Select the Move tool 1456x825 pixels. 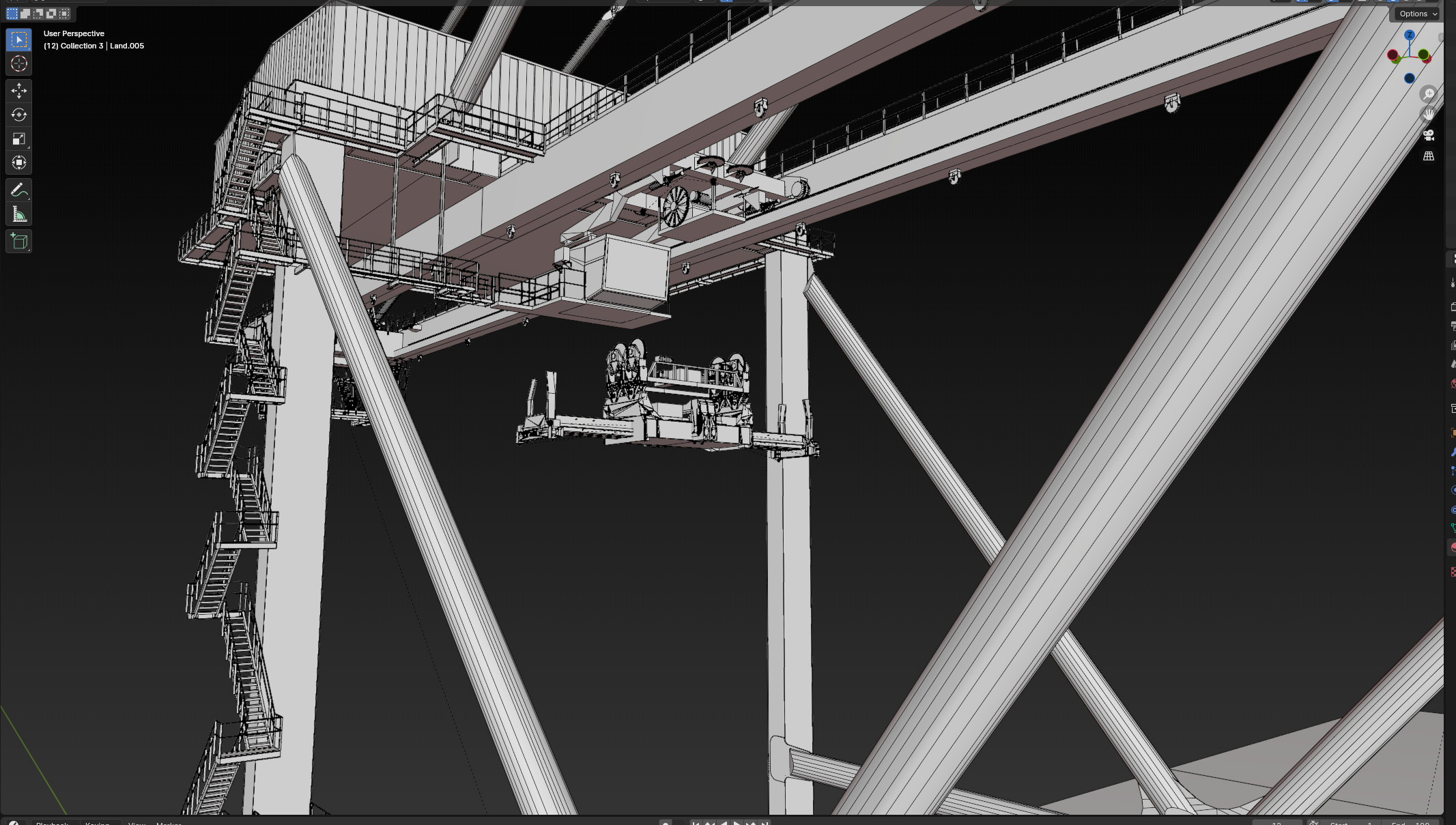click(x=18, y=91)
